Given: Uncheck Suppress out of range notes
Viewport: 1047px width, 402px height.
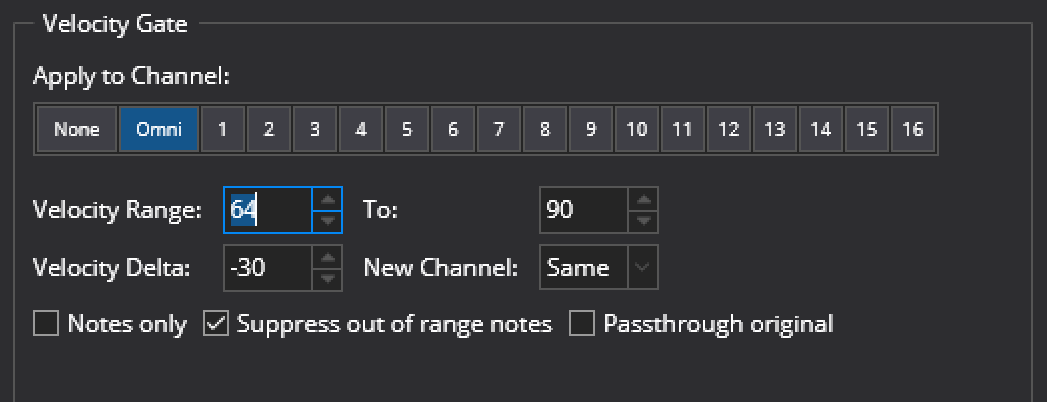Looking at the screenshot, I should tap(216, 324).
